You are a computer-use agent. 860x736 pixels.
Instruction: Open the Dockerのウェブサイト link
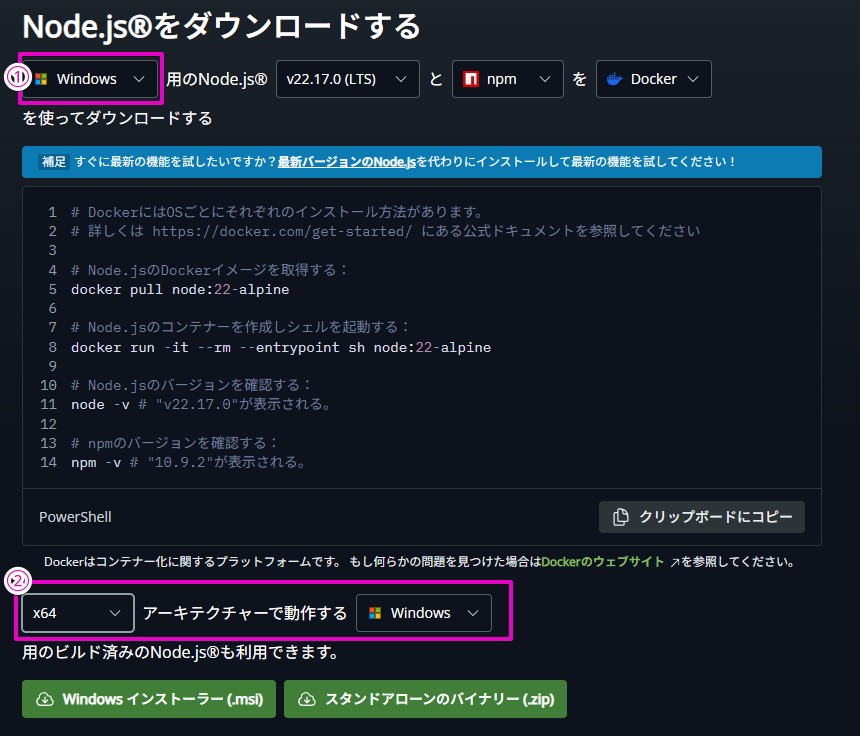pos(602,562)
